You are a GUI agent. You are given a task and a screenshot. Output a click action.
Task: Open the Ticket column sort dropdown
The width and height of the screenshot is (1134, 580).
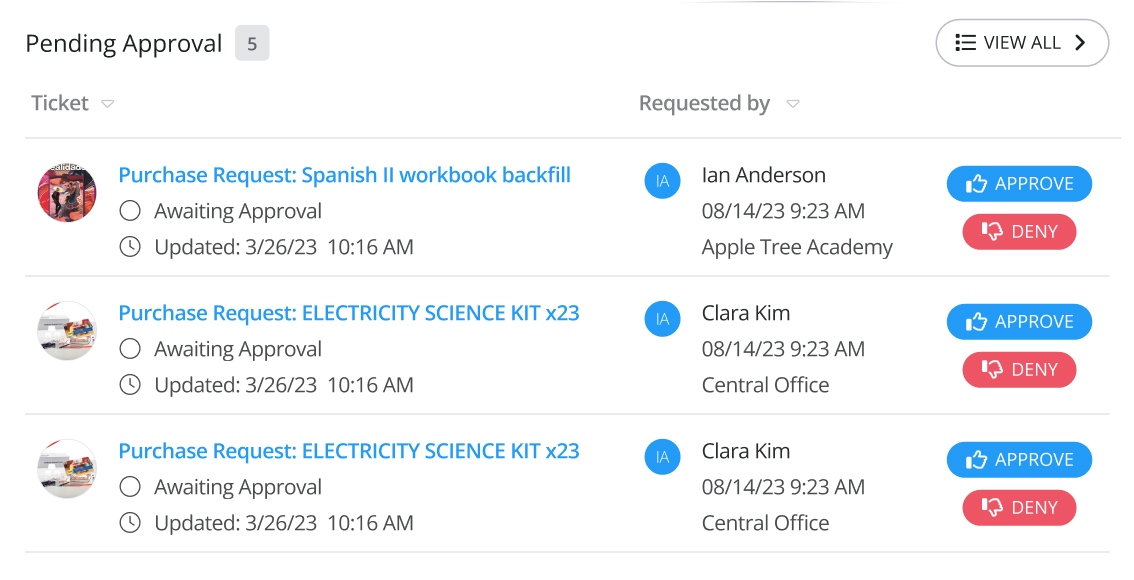pos(108,103)
